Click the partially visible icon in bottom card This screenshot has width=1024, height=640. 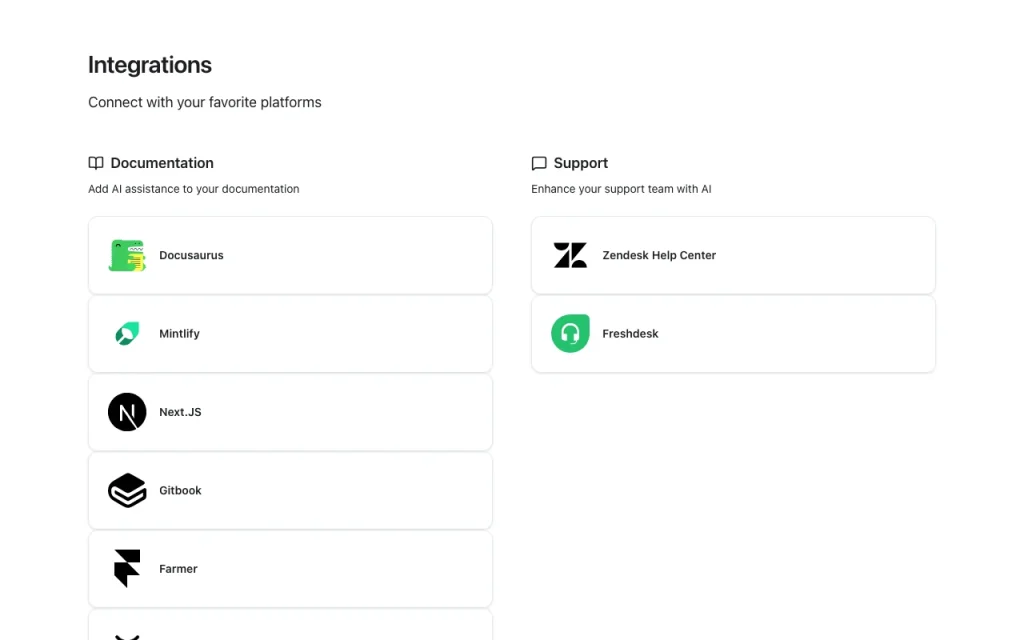pyautogui.click(x=127, y=637)
